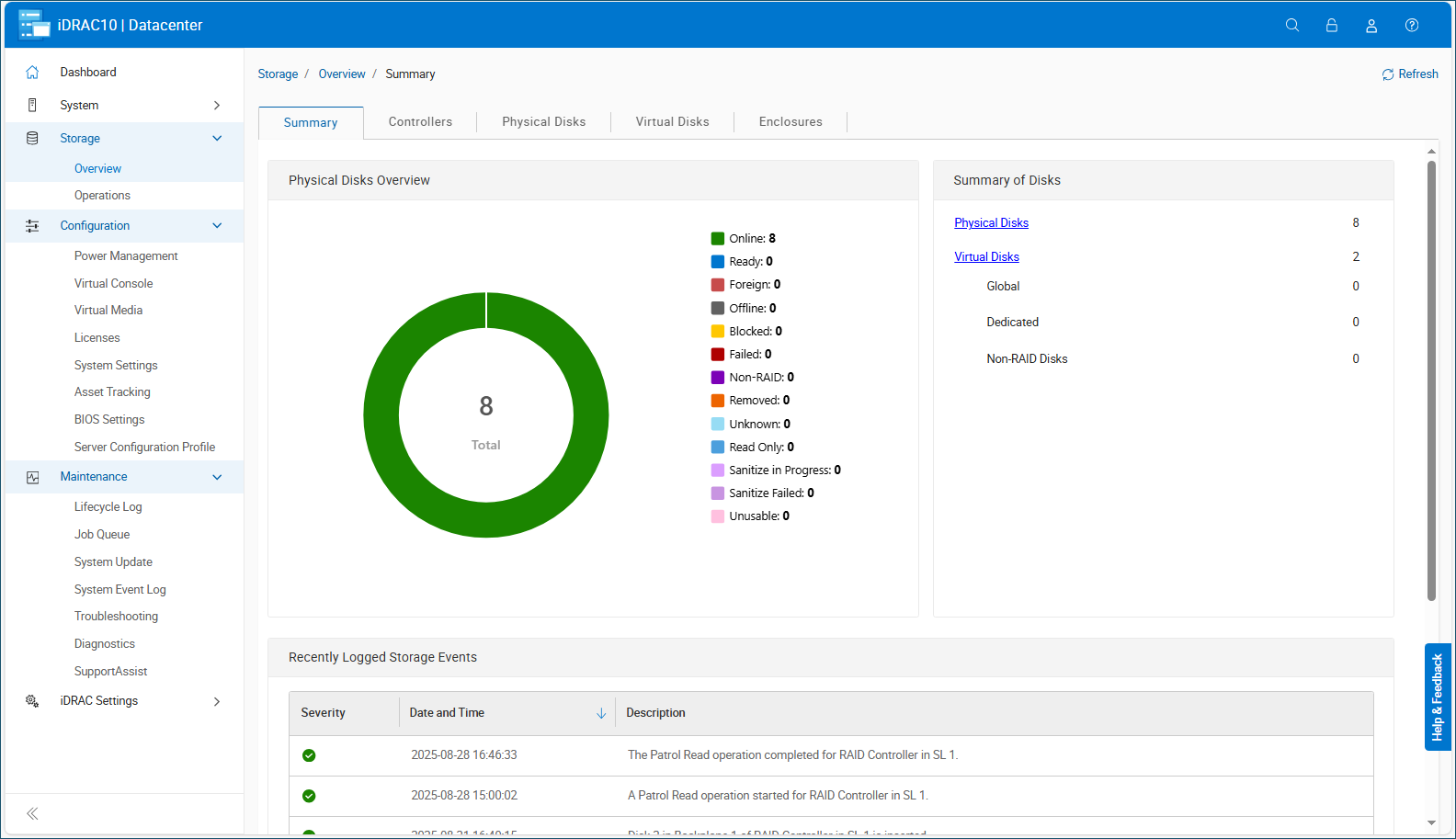Click the Dashboard home icon

(x=32, y=73)
